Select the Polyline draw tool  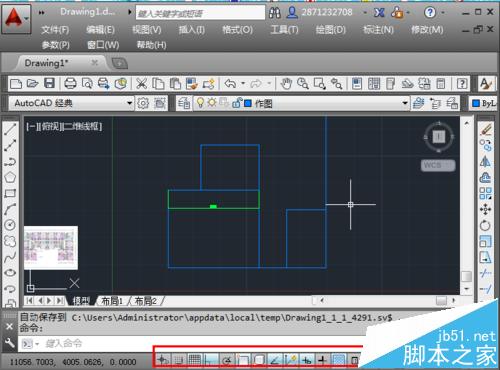click(x=10, y=162)
